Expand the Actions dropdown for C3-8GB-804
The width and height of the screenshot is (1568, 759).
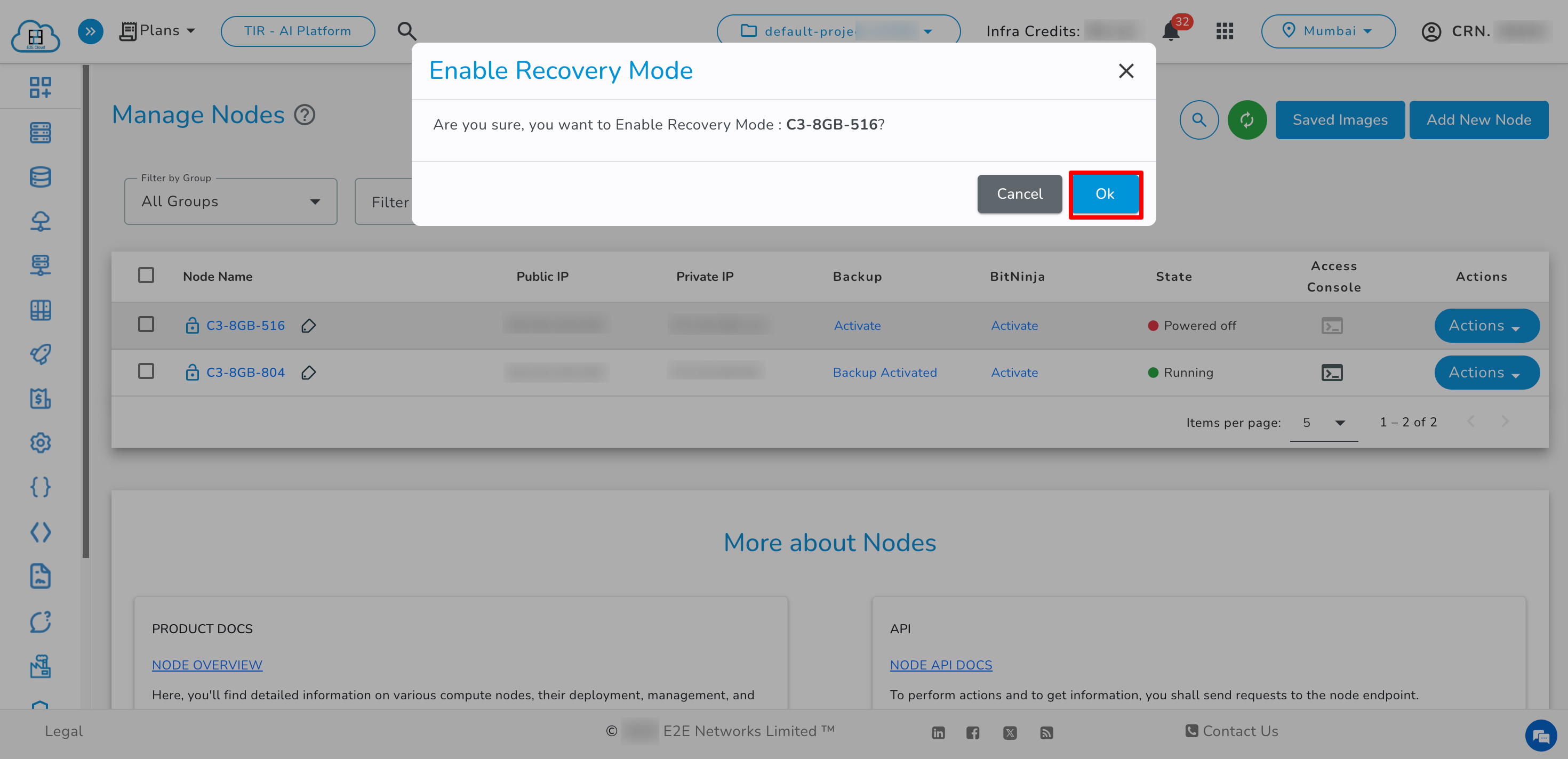[1487, 372]
